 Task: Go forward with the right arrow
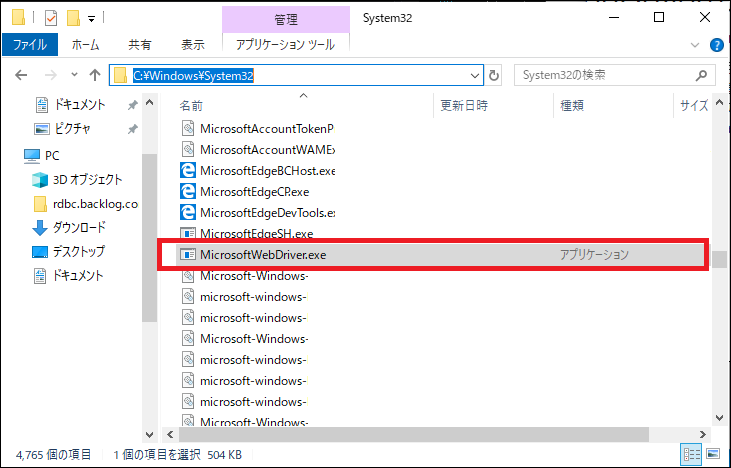point(50,75)
